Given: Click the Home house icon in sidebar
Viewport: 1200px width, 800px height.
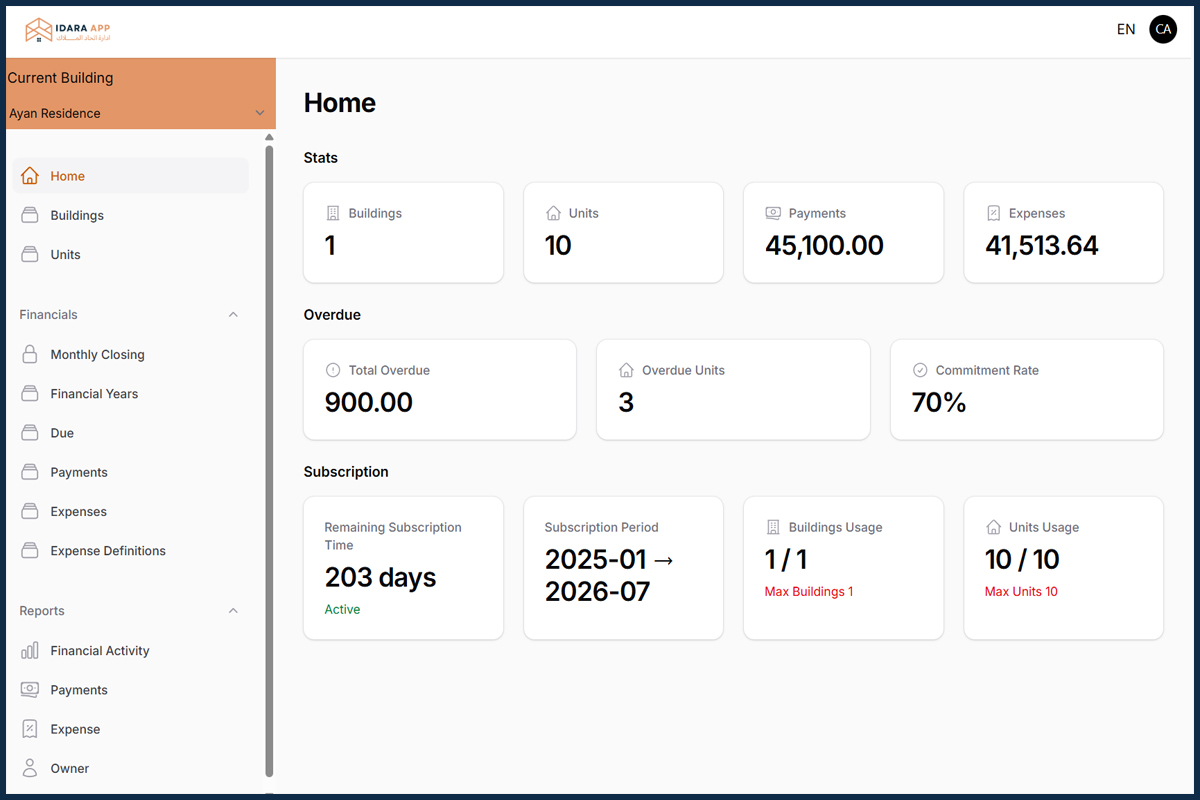Looking at the screenshot, I should 30,176.
